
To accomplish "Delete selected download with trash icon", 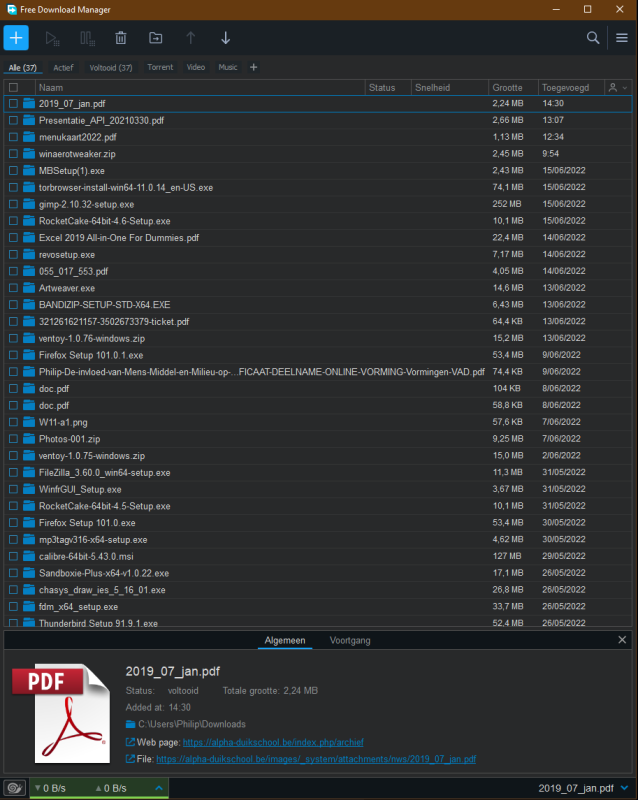I will click(121, 38).
